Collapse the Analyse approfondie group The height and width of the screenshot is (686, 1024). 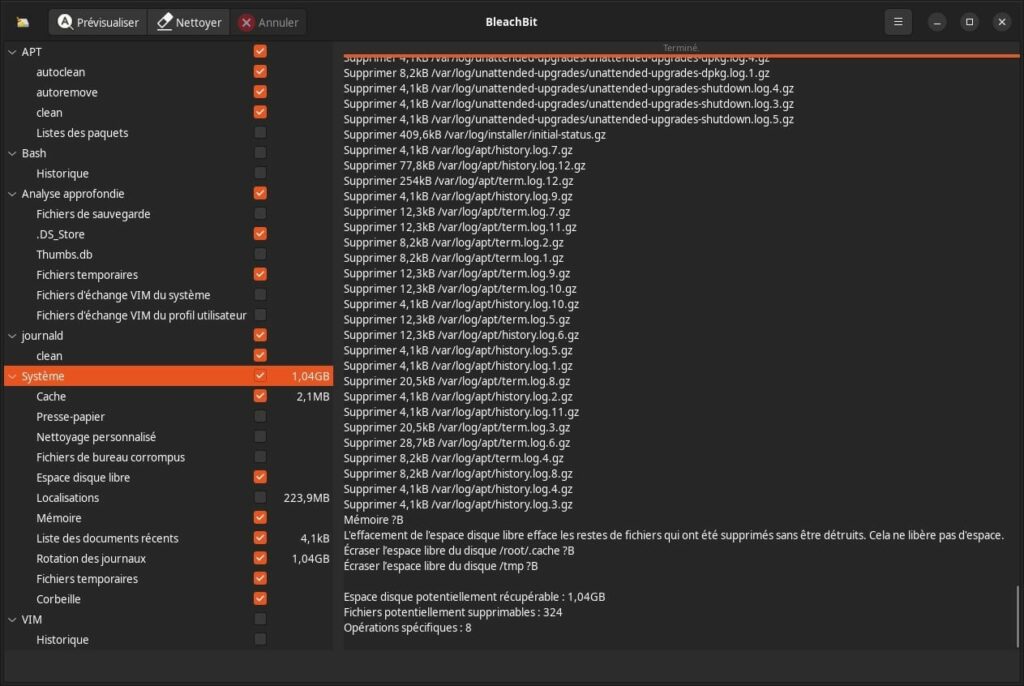pos(12,193)
